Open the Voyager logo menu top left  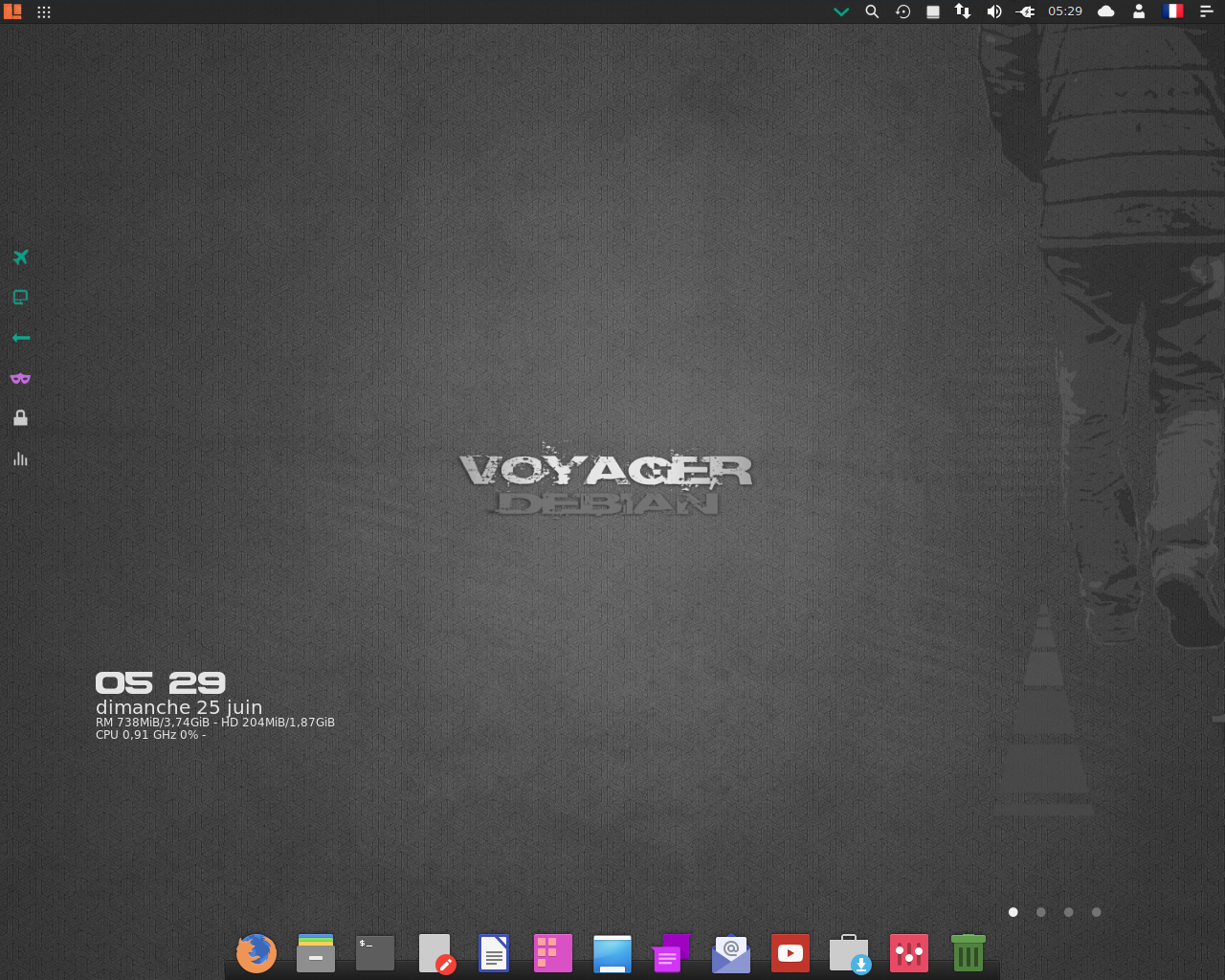click(12, 11)
